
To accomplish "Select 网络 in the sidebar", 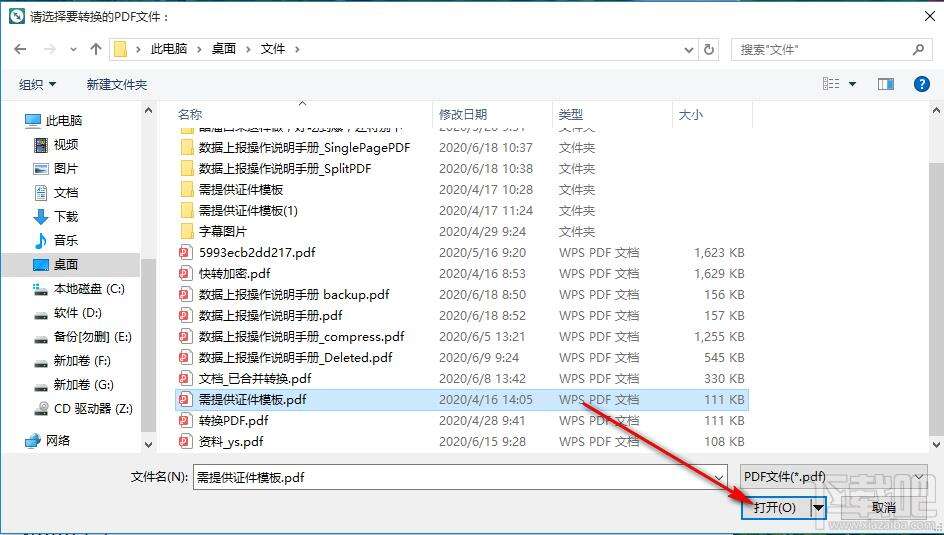I will pos(48,441).
